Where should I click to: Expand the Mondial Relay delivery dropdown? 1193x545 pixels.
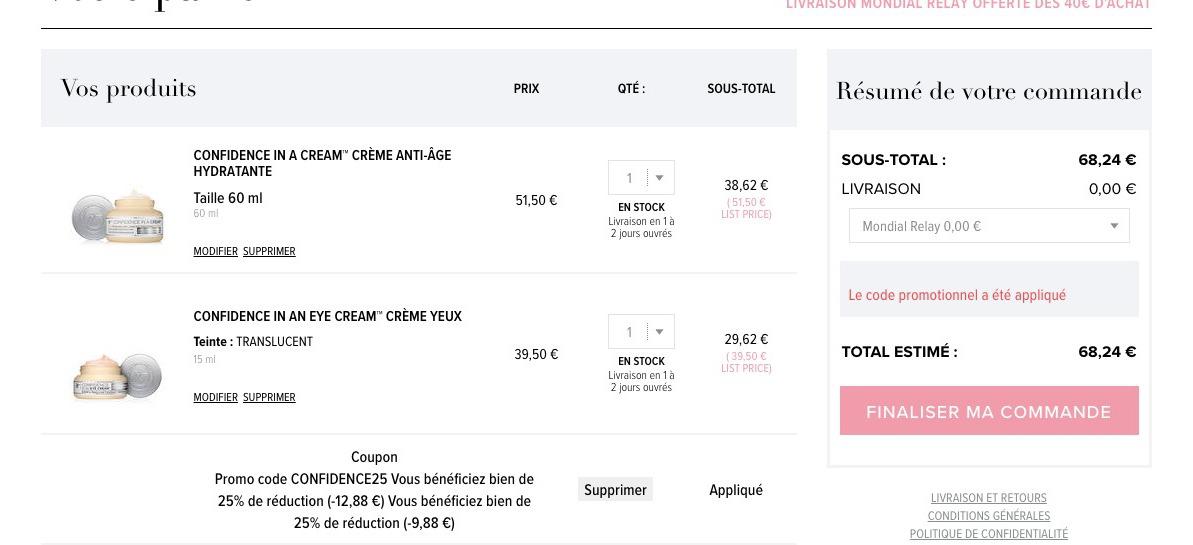pos(989,226)
